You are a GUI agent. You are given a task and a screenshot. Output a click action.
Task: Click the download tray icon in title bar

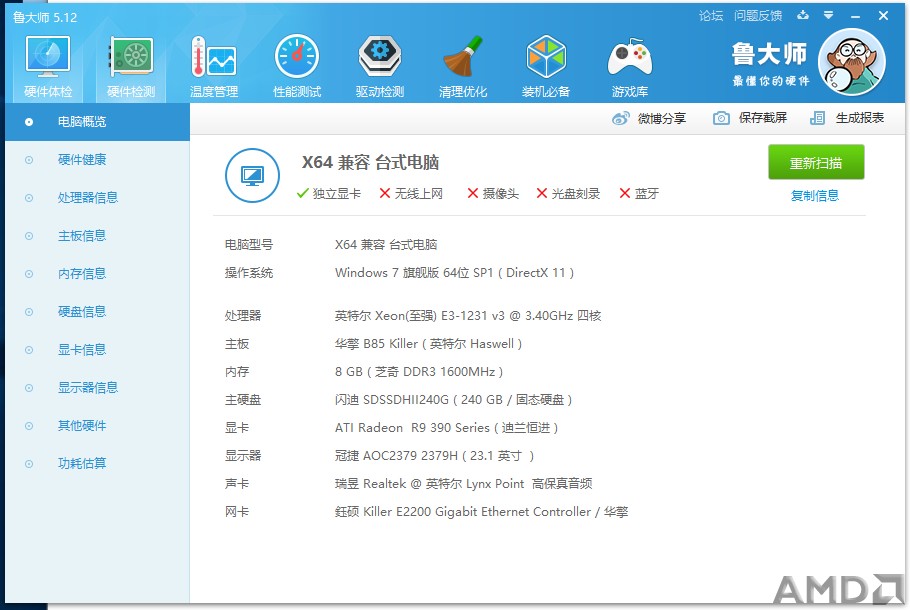point(803,15)
